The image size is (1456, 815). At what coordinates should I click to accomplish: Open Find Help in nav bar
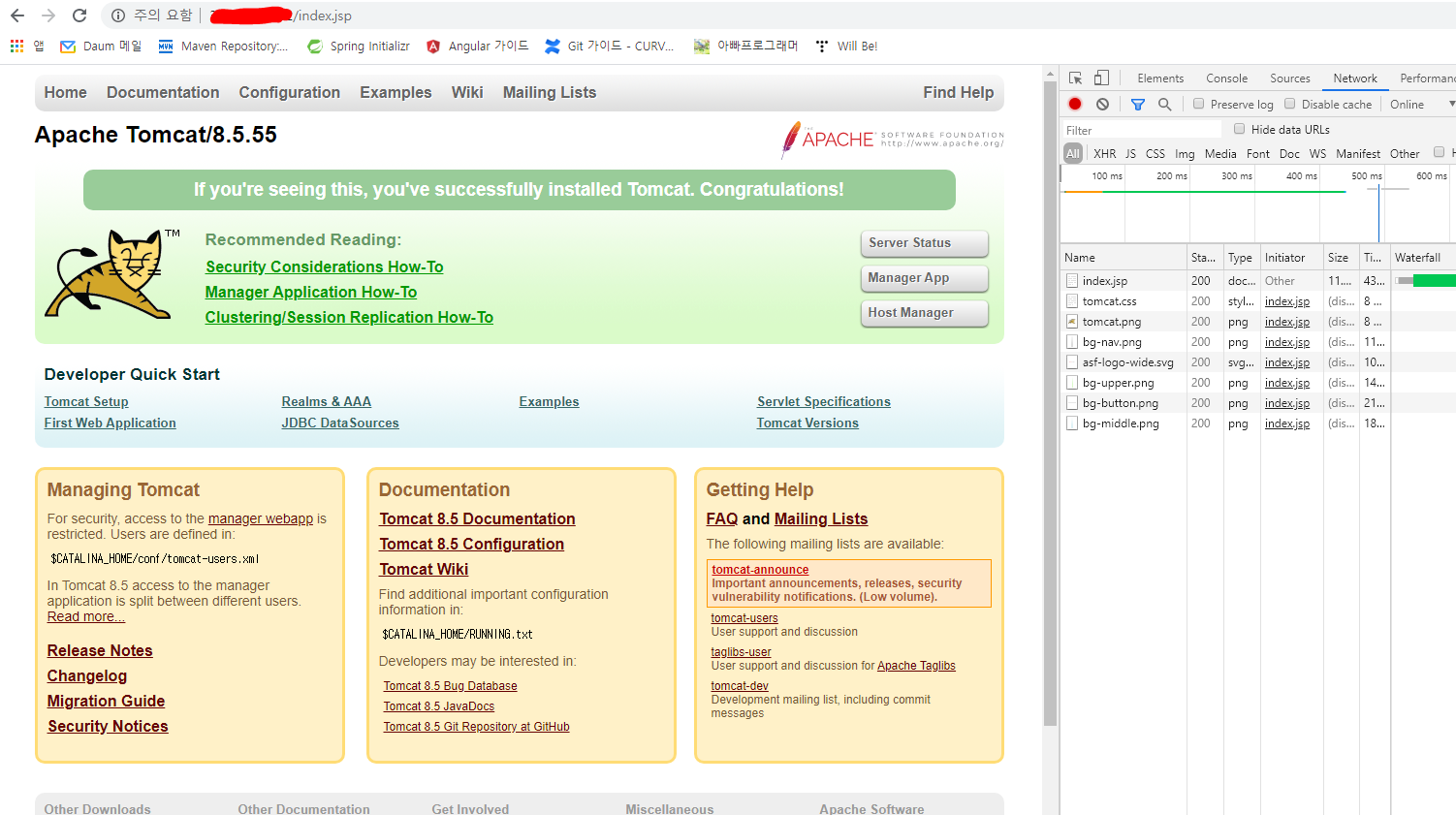[958, 92]
